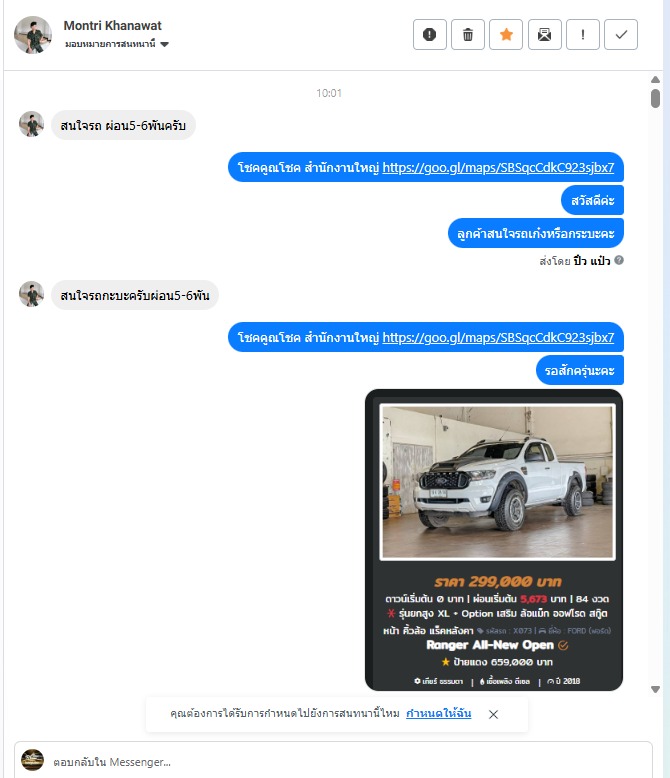The height and width of the screenshot is (778, 670).
Task: Click scrollbar down arrow in chat
Action: point(655,689)
